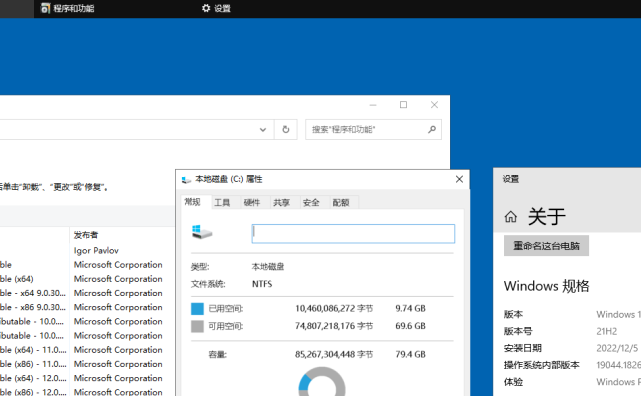
Task: Click the refresh icon in Programs and Features
Action: click(286, 130)
